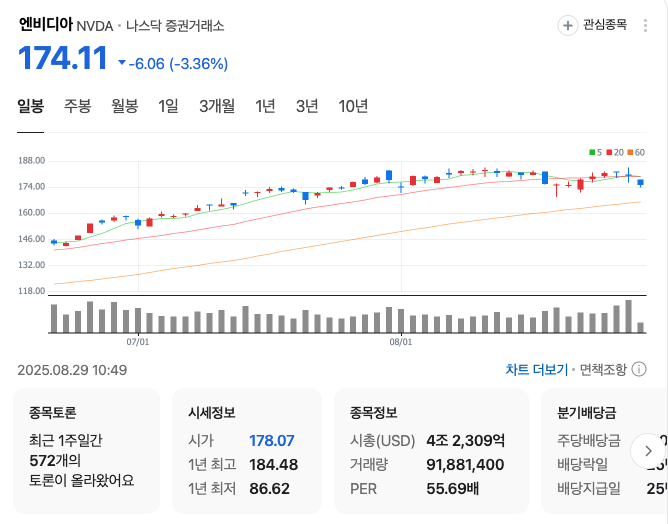Click the tallest volume bar near the right end

pyautogui.click(x=628, y=316)
